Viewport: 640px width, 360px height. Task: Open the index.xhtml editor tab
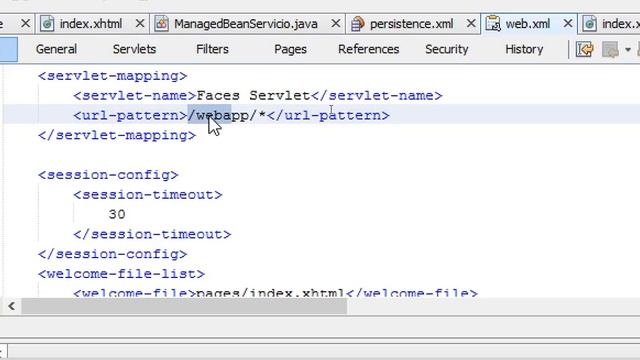(x=91, y=24)
